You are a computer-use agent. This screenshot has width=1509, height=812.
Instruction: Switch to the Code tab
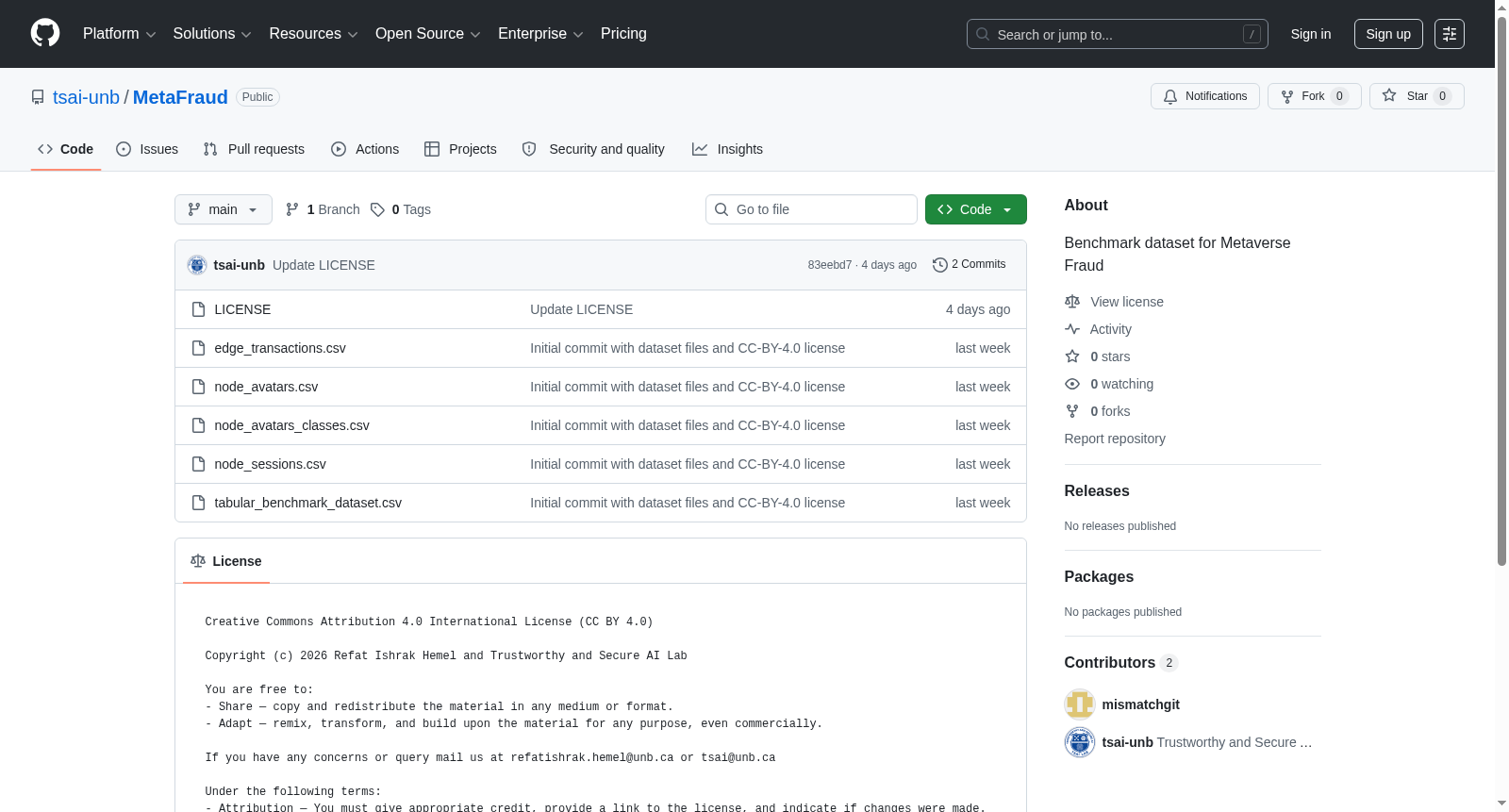pyautogui.click(x=66, y=149)
